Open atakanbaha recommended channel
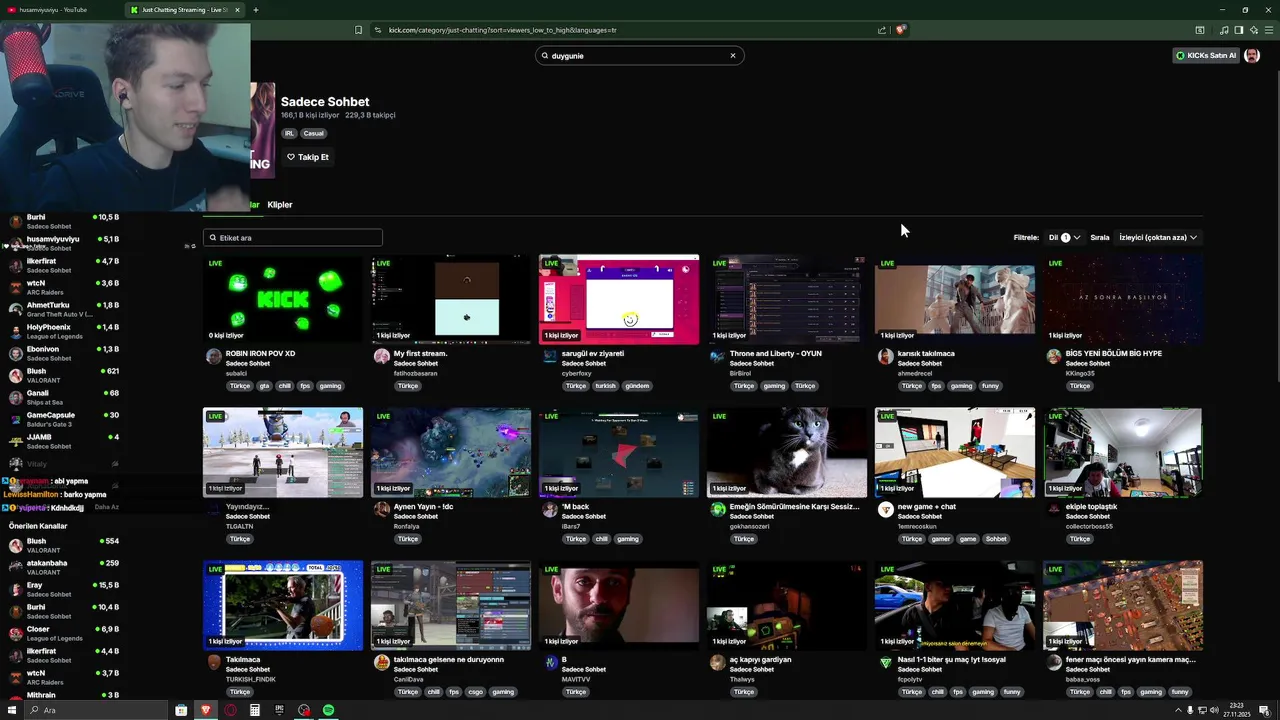This screenshot has width=1280, height=720. point(64,567)
